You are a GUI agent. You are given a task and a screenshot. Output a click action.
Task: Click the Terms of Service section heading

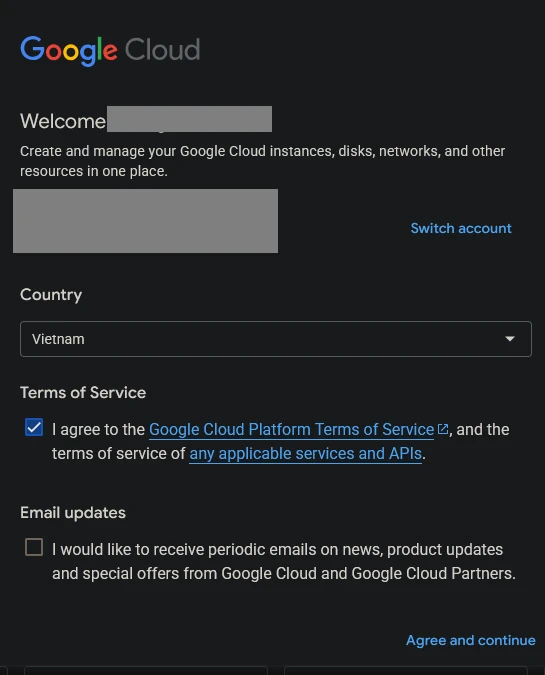pos(83,393)
